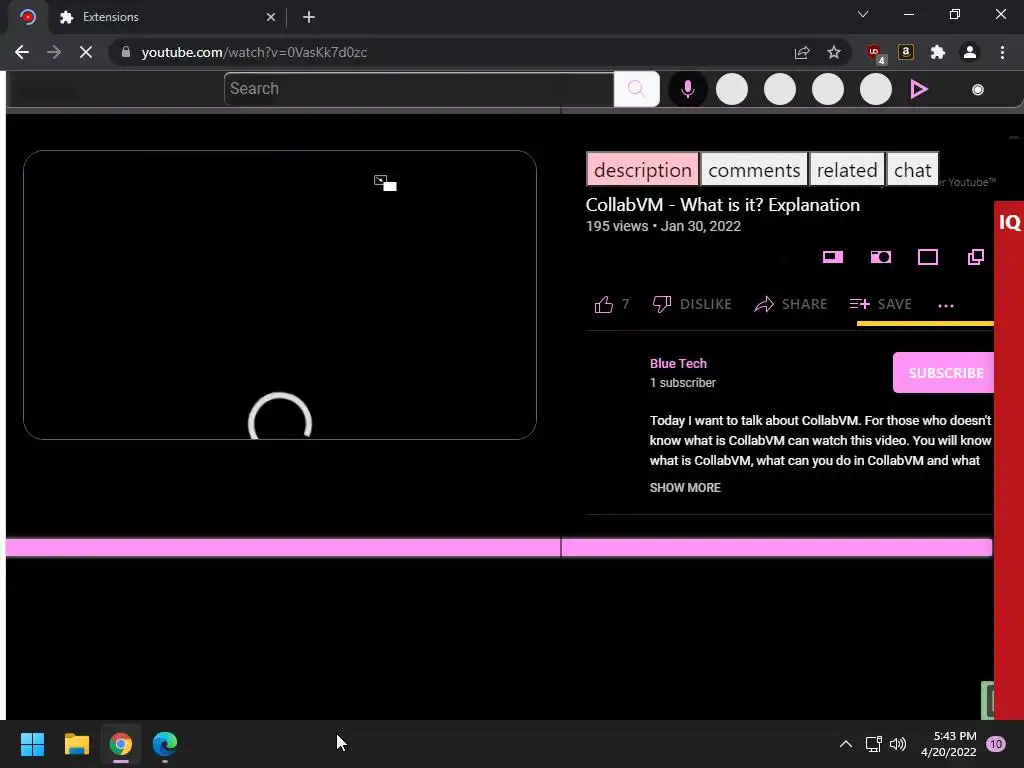Screen dimensions: 1024x768
Task: Subscribe to Blue Tech channel
Action: point(944,373)
